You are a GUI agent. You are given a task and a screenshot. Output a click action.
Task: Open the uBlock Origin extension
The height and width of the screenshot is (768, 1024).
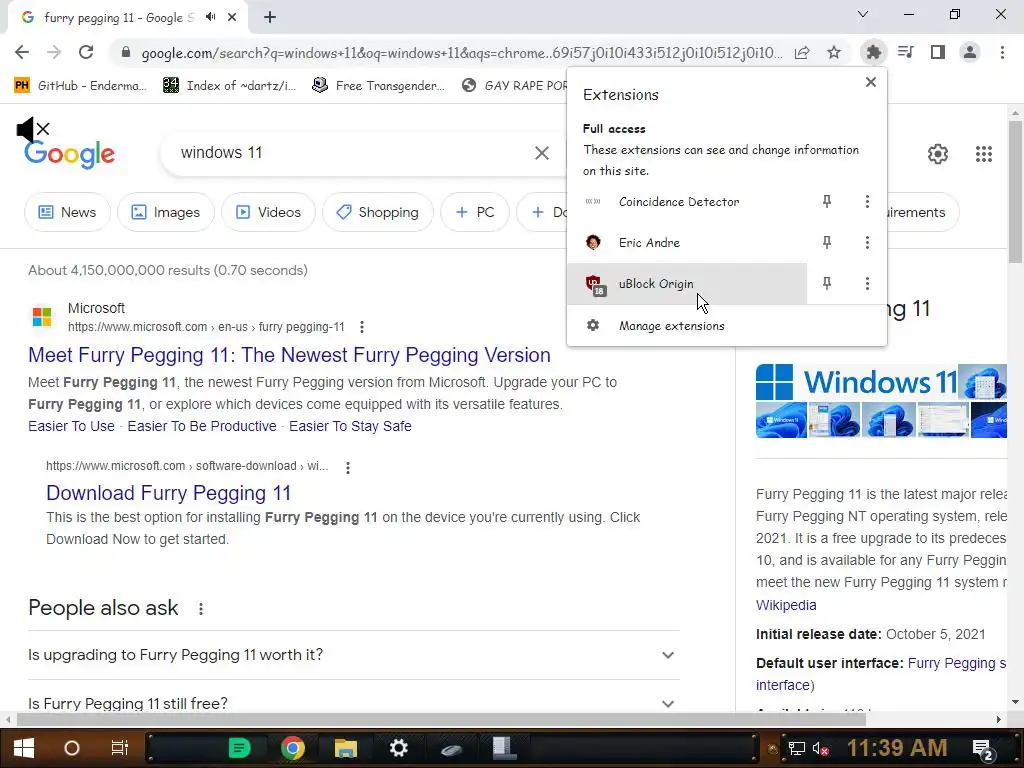pos(687,283)
